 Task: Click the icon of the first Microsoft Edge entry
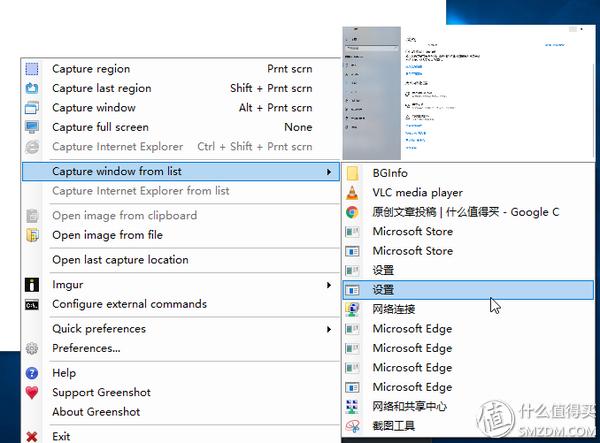pos(352,329)
